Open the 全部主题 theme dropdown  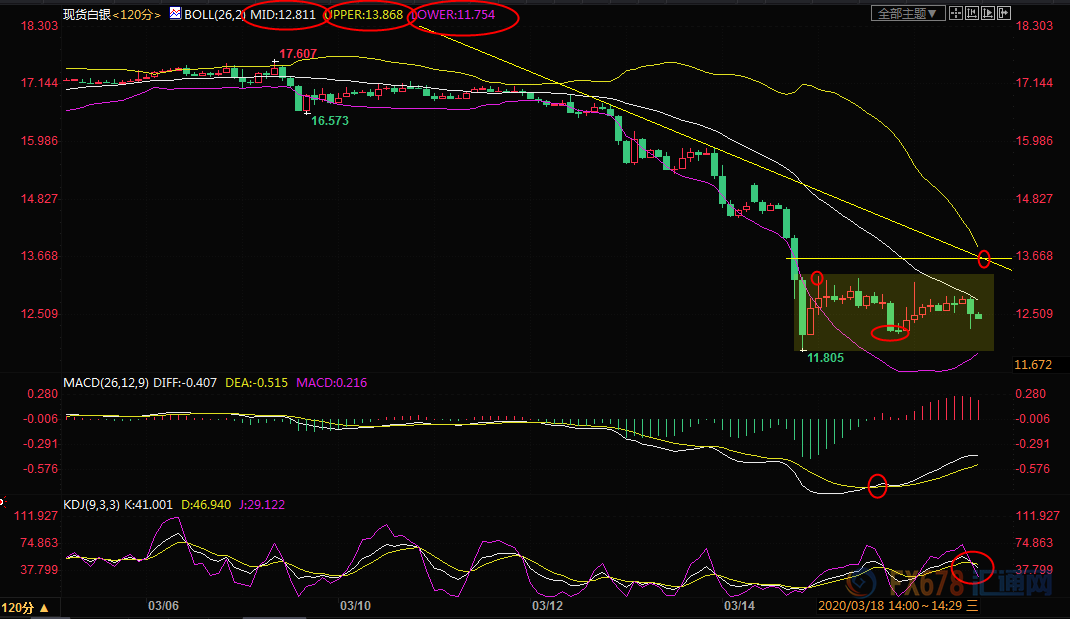(908, 13)
